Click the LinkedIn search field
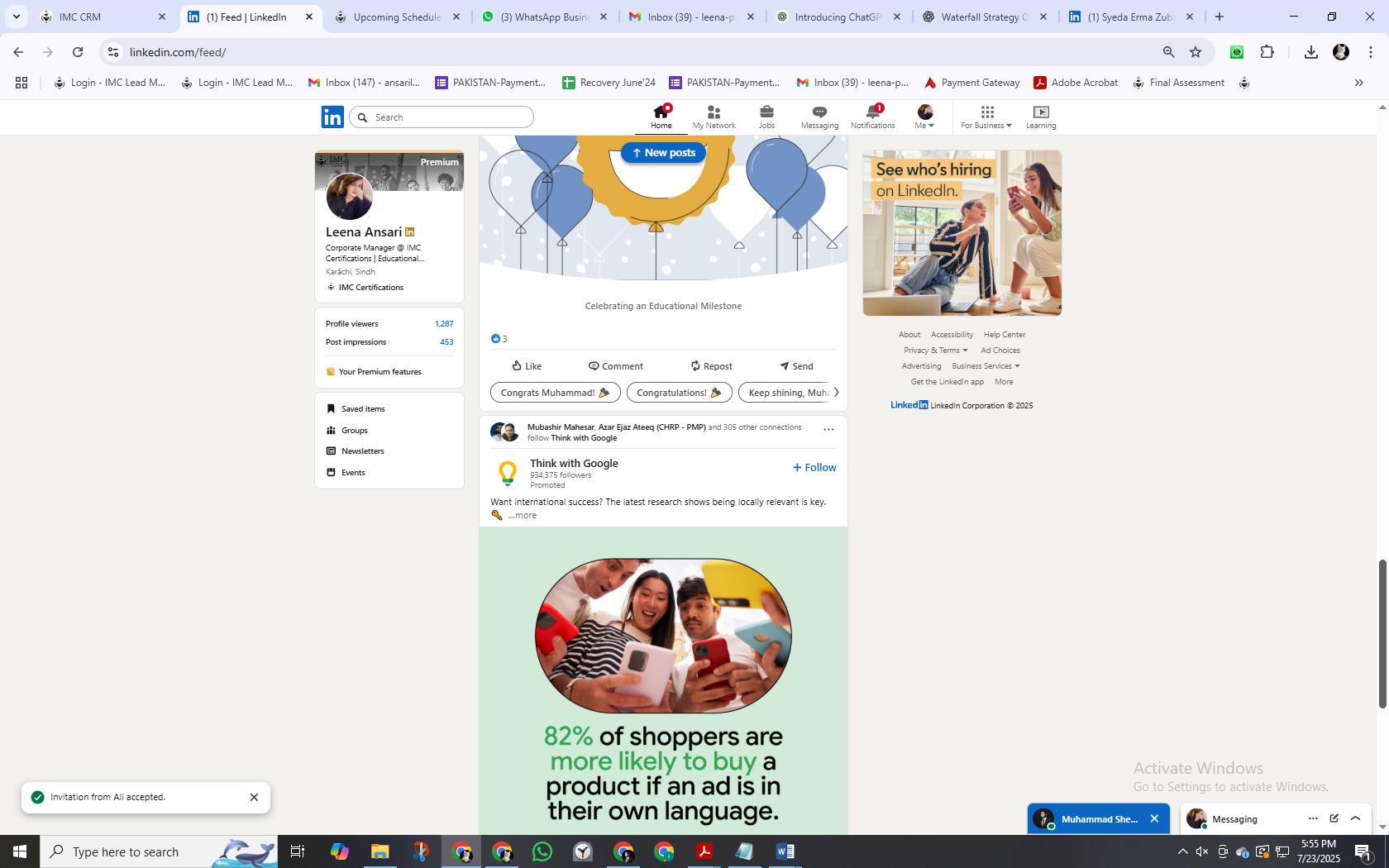The image size is (1389, 868). pyautogui.click(x=442, y=117)
